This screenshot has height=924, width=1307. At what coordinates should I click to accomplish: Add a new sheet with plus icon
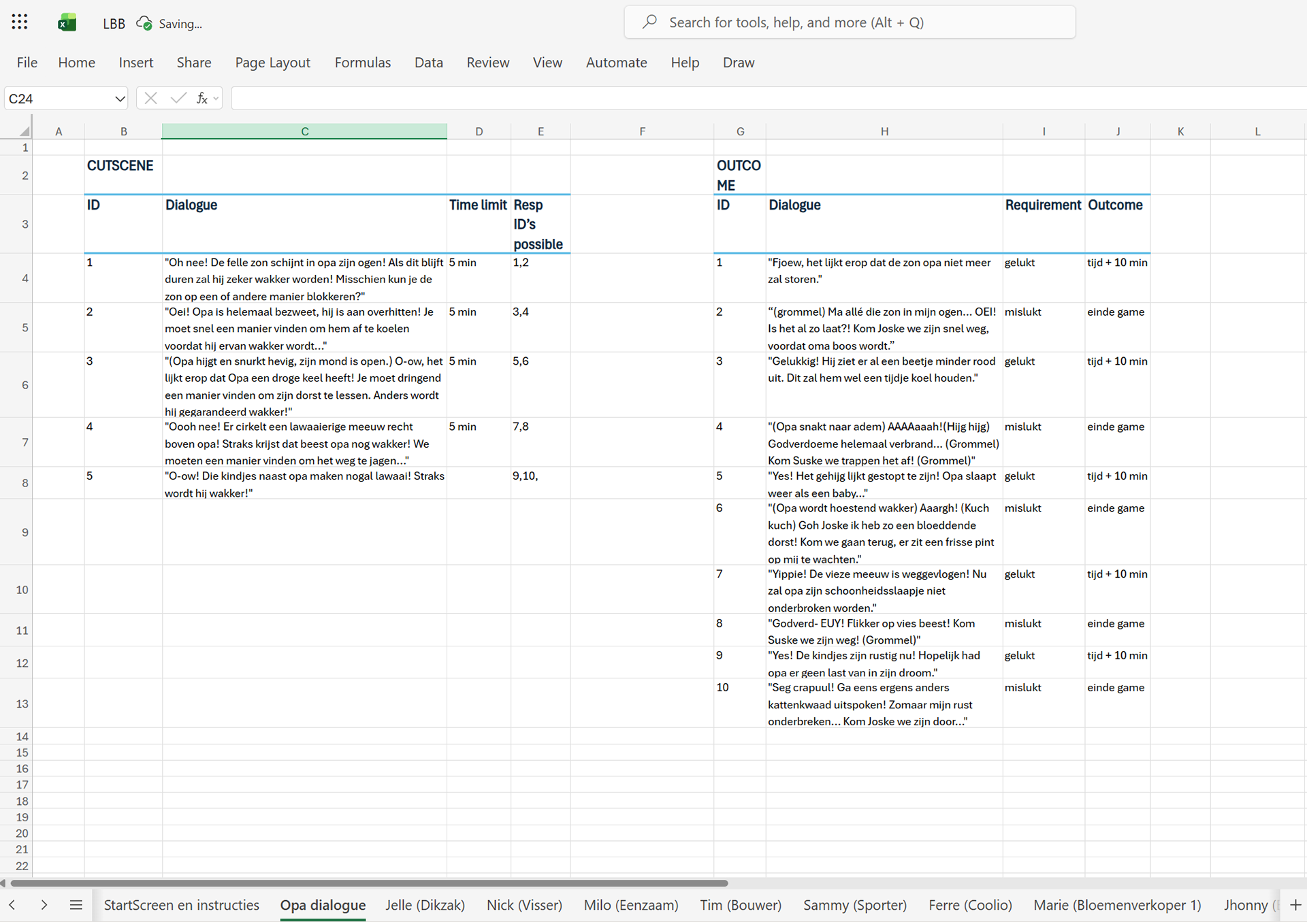(1295, 905)
